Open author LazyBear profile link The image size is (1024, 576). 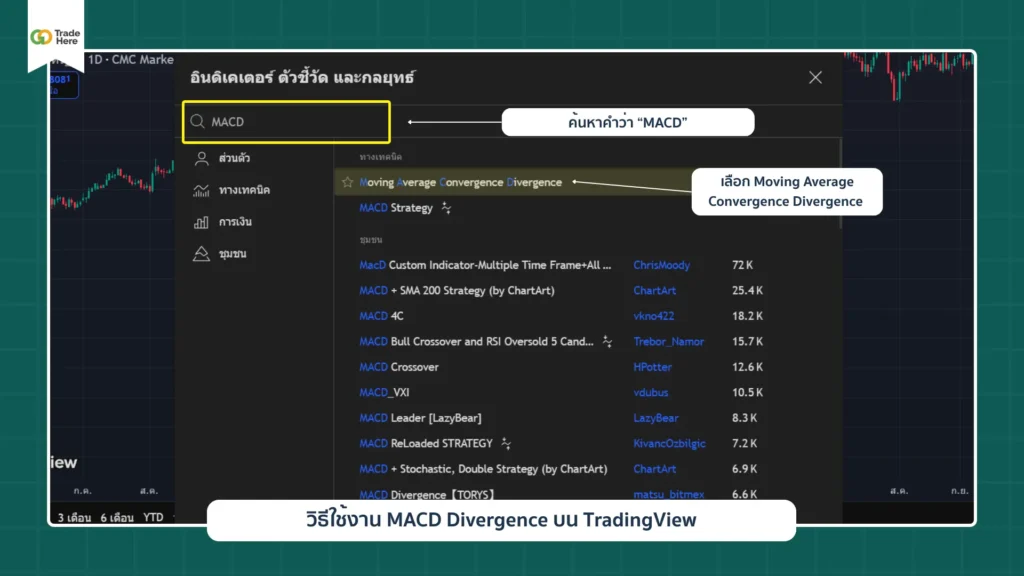click(x=656, y=418)
